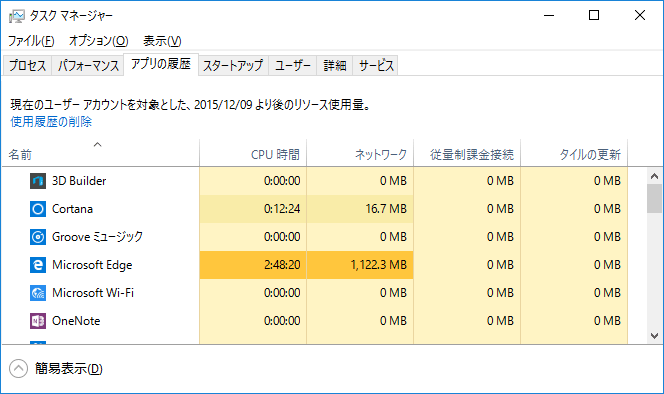Click the scrollbar down arrow

click(x=654, y=336)
